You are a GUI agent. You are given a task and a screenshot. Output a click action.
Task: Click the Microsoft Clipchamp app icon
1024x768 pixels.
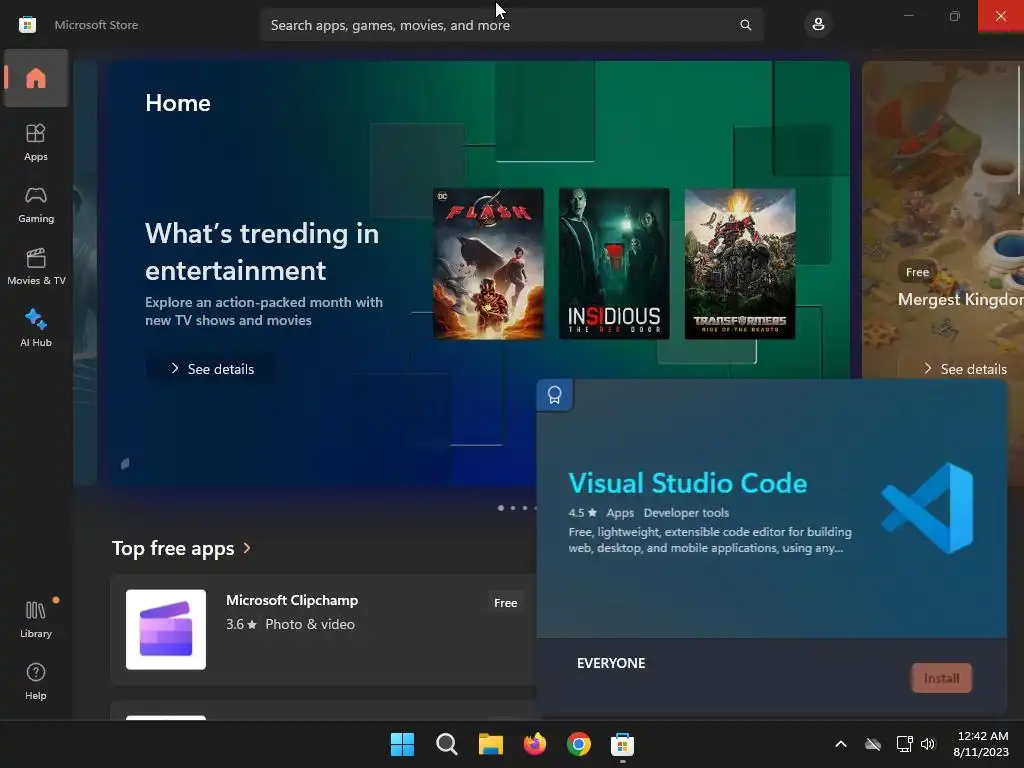click(166, 630)
